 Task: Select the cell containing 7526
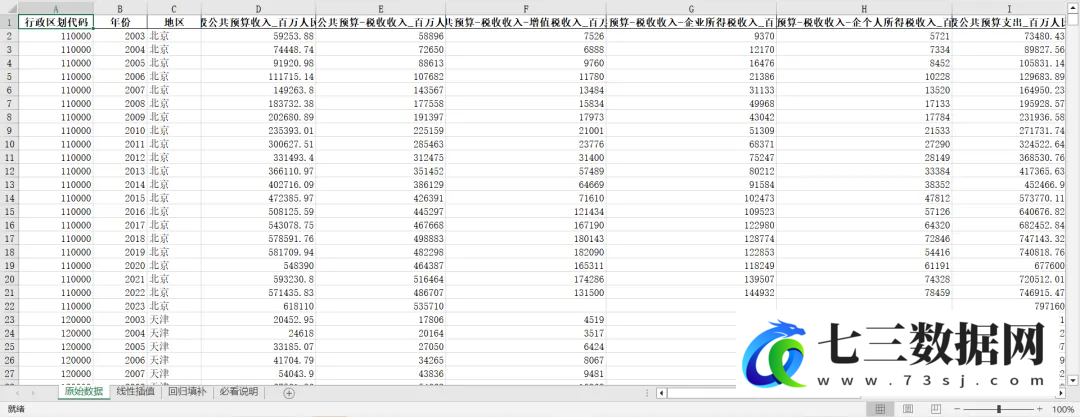coord(526,35)
